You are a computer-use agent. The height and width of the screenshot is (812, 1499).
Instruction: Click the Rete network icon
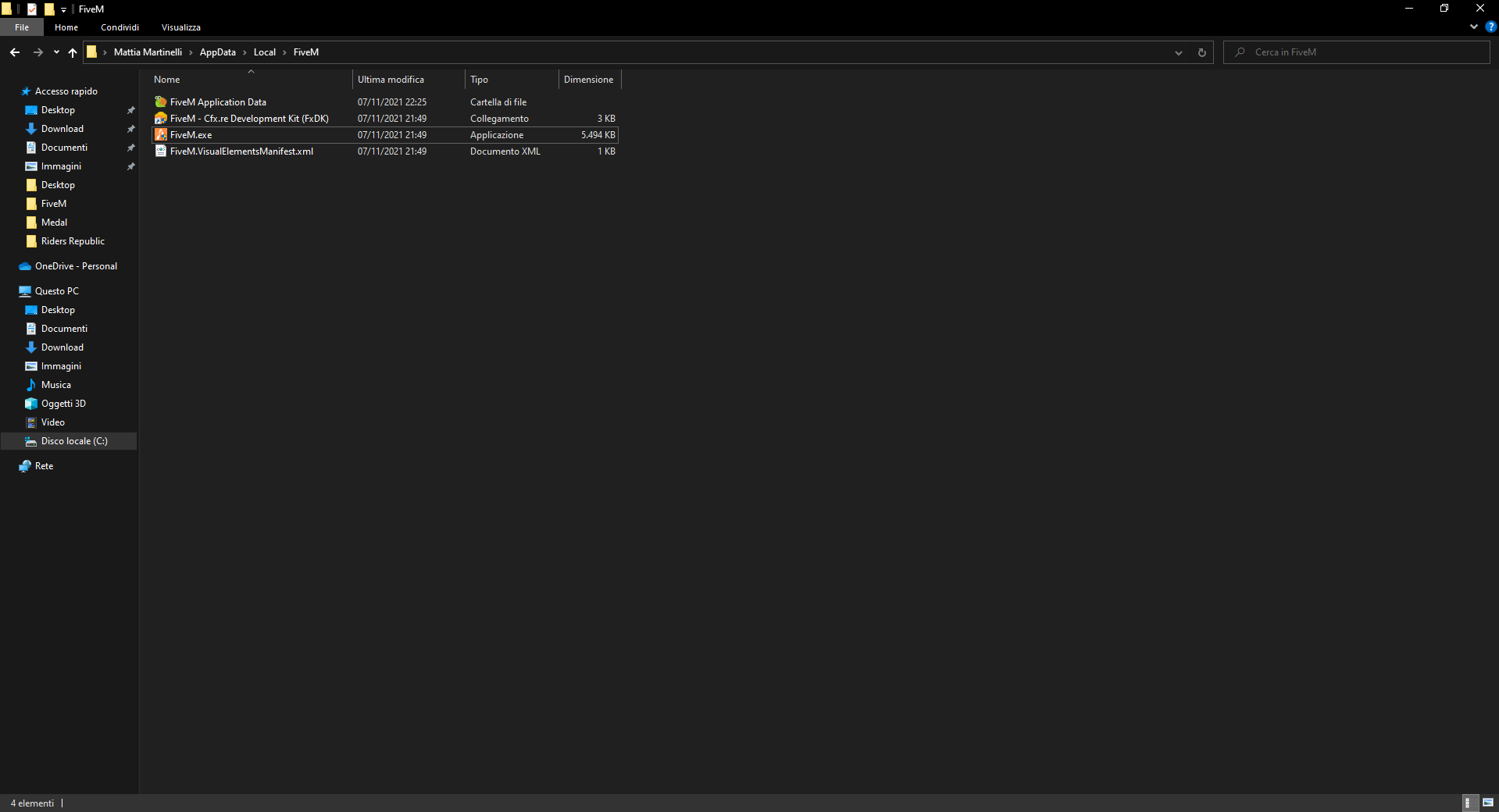coord(25,466)
